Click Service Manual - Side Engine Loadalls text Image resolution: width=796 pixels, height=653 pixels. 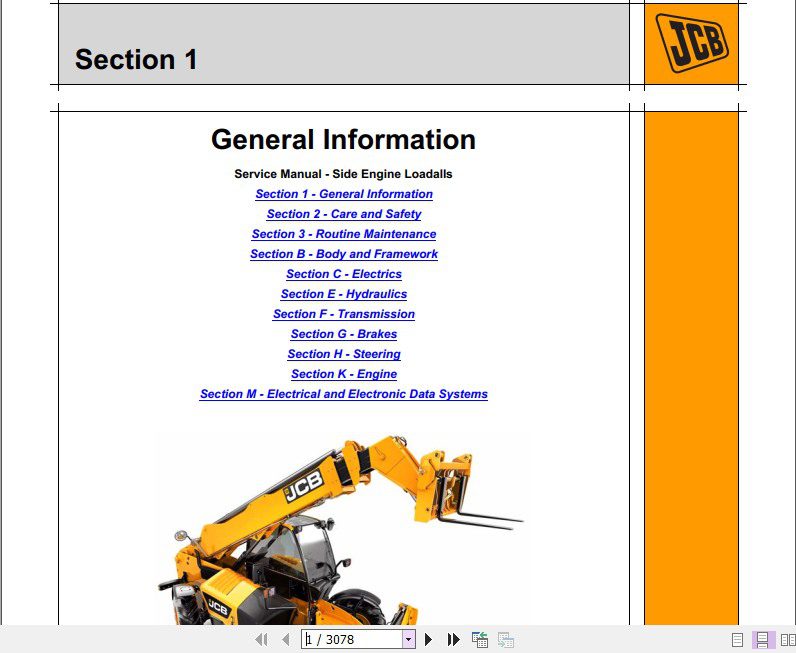[343, 174]
